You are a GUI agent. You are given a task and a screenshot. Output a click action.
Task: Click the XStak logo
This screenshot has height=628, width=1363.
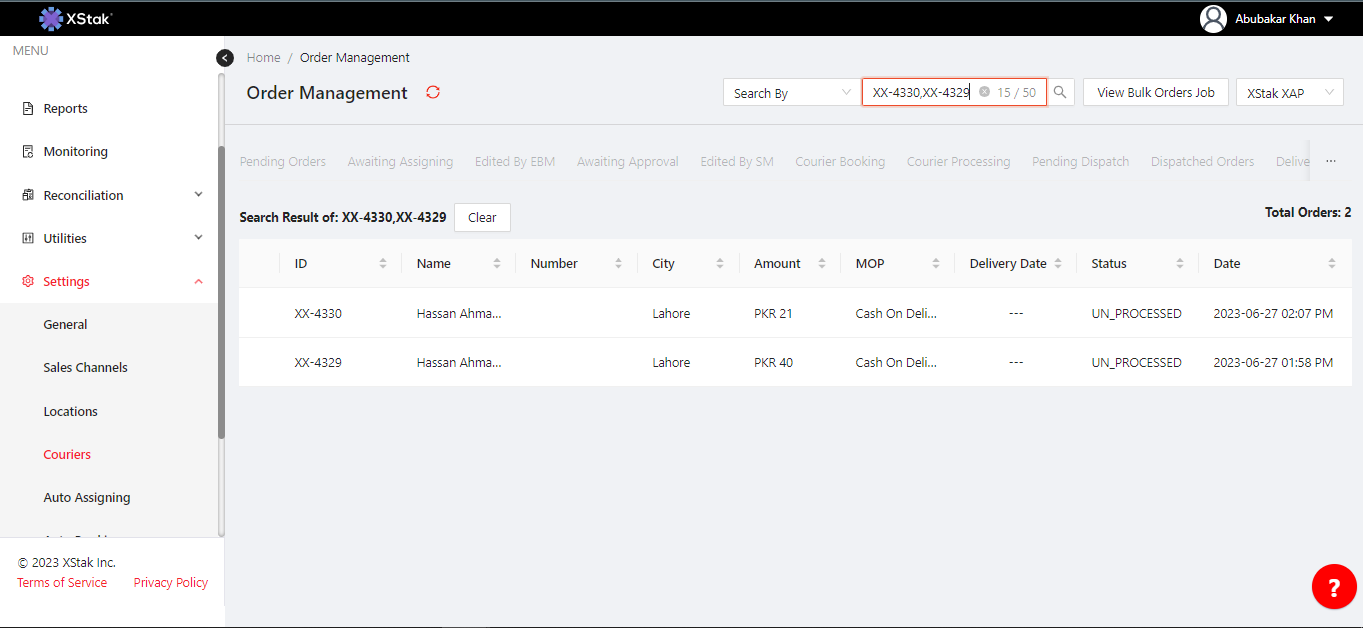click(x=75, y=18)
